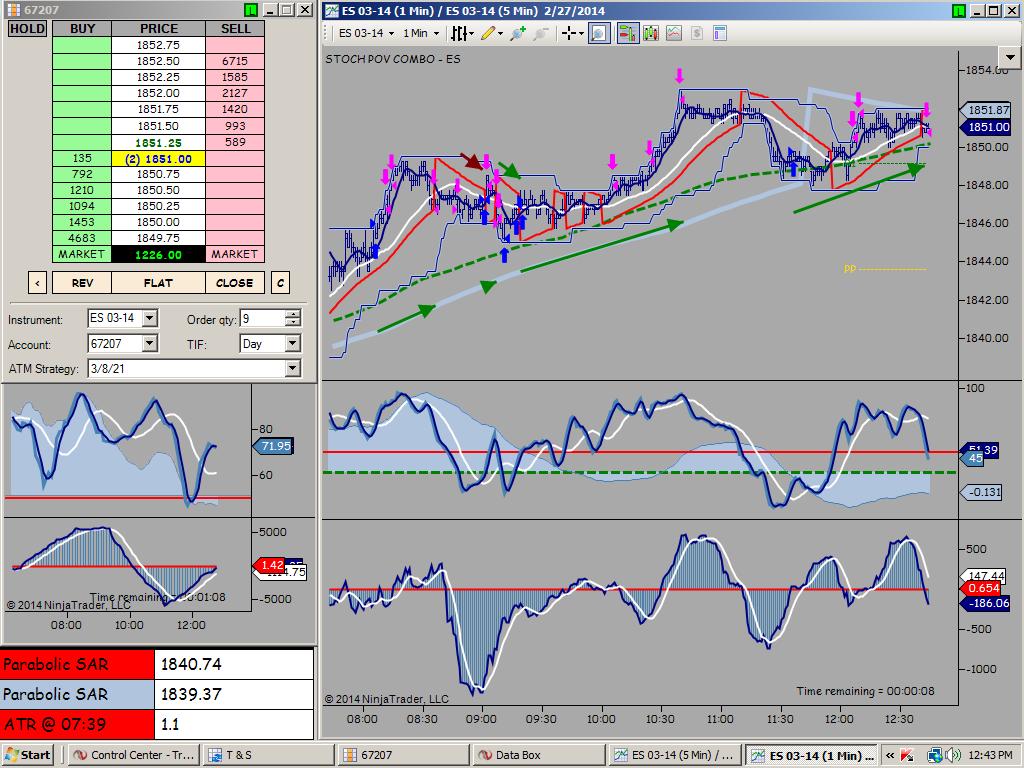The height and width of the screenshot is (768, 1024).
Task: Click the 1851.87 price marker on axis
Action: pos(985,110)
